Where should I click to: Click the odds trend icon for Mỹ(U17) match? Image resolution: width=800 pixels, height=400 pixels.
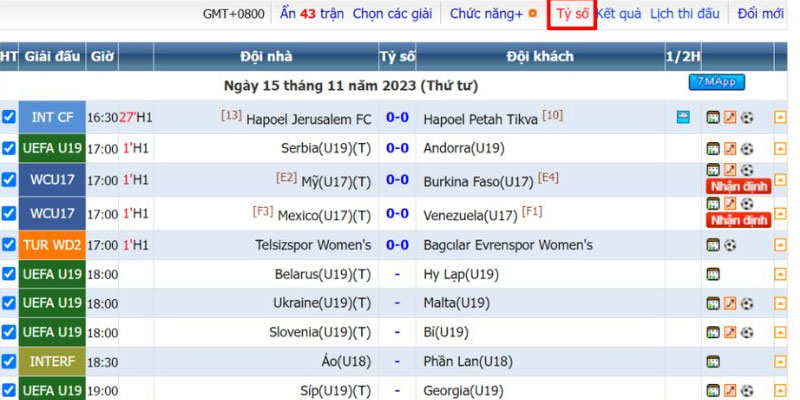pyautogui.click(x=730, y=170)
